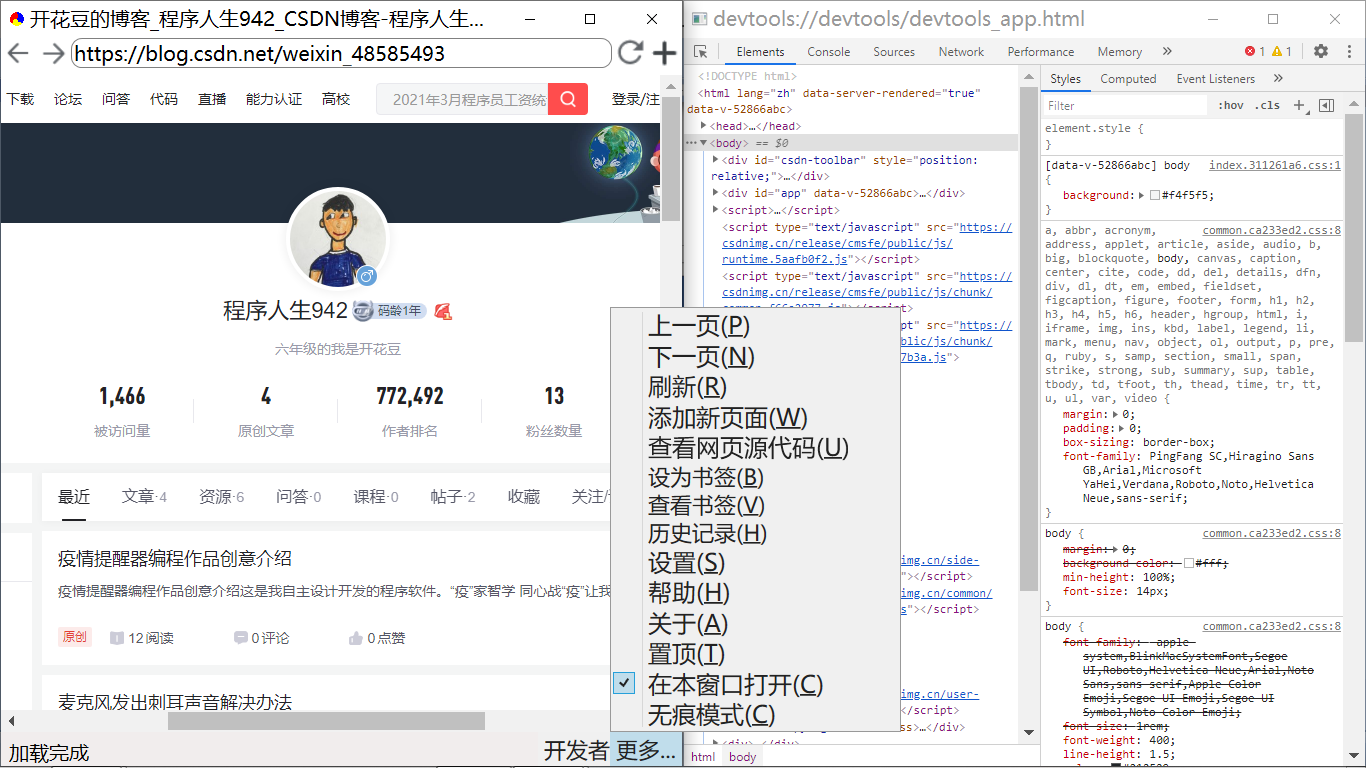
Task: Expand the first collapsed script node
Action: (716, 210)
